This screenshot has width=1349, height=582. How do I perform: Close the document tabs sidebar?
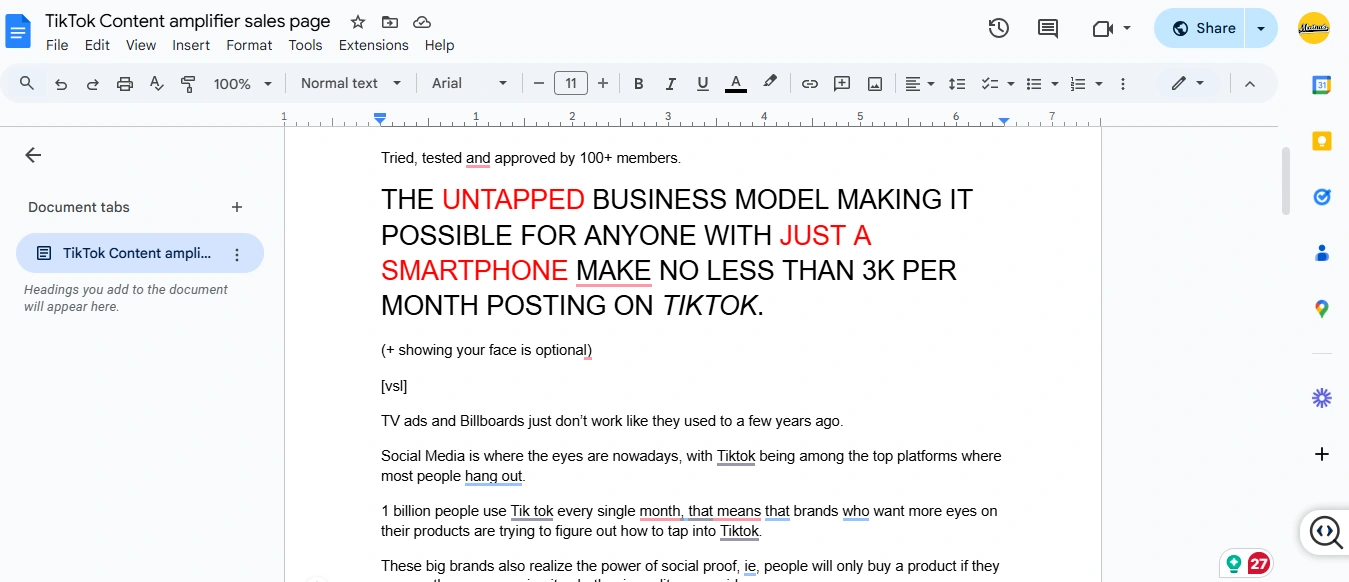pos(33,155)
